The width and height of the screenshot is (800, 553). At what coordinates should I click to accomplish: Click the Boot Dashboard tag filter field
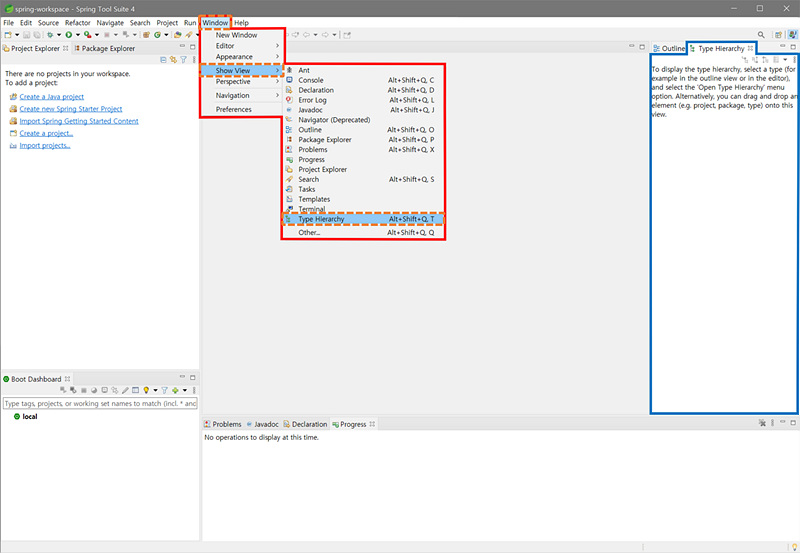pos(100,404)
